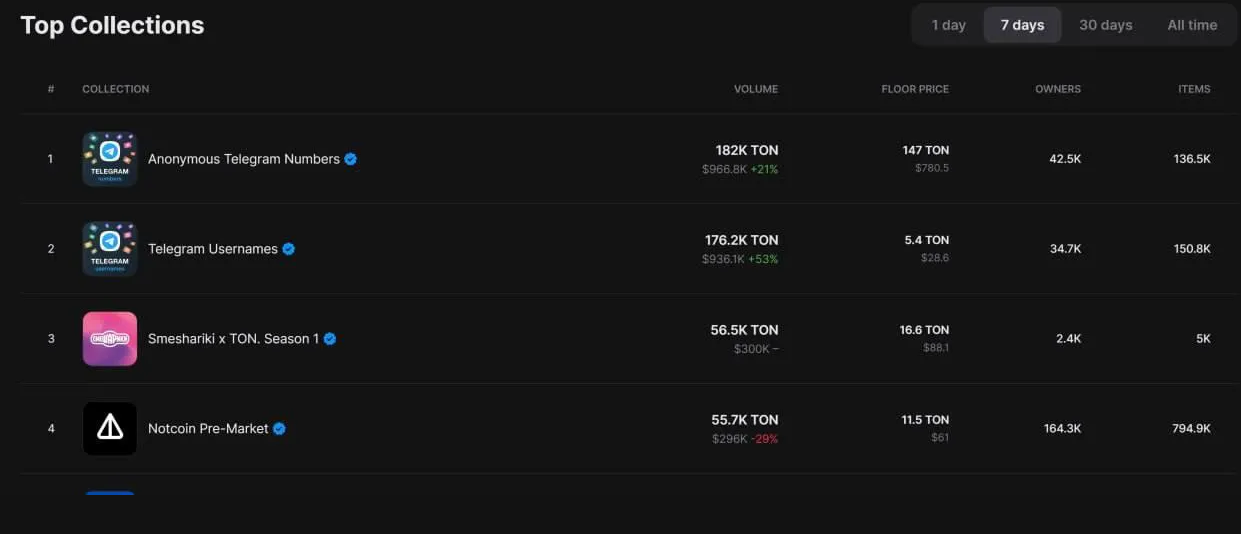Switch to All time rankings
Image resolution: width=1241 pixels, height=534 pixels.
1192,25
